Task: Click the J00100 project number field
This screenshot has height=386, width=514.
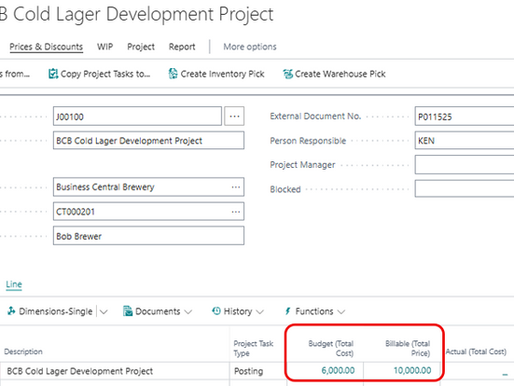Action: click(137, 116)
